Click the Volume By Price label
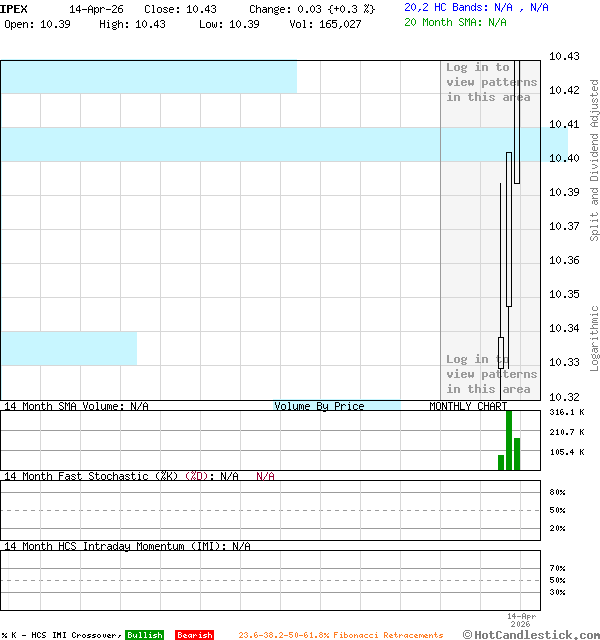 click(x=319, y=406)
